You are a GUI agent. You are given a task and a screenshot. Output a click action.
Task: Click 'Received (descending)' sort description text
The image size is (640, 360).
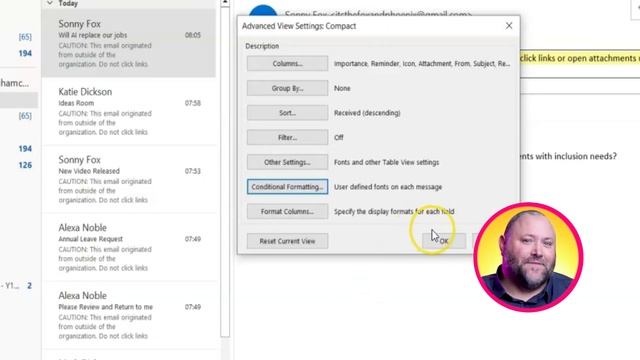point(367,113)
